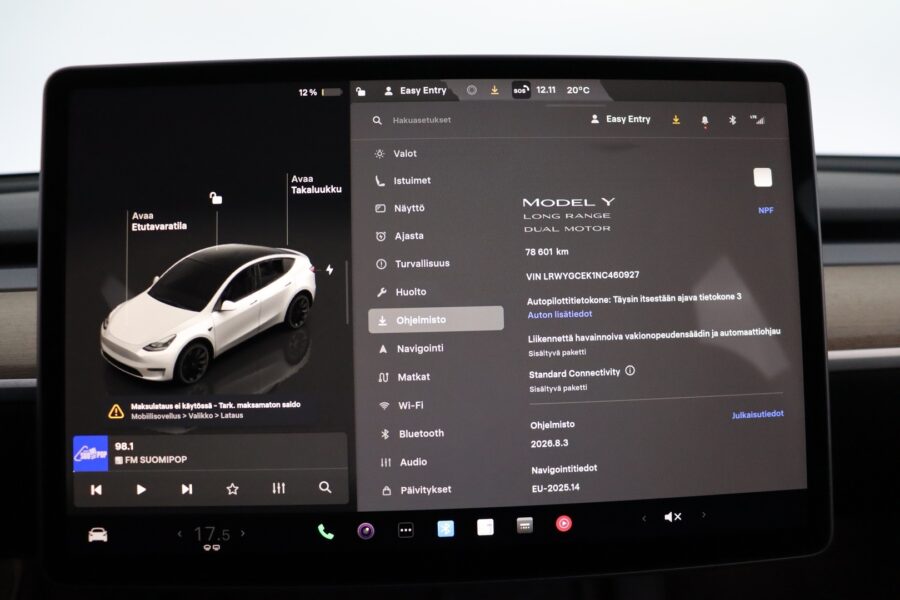Open Auton lisätiedot link
Screen dimensions: 900x600
(560, 315)
